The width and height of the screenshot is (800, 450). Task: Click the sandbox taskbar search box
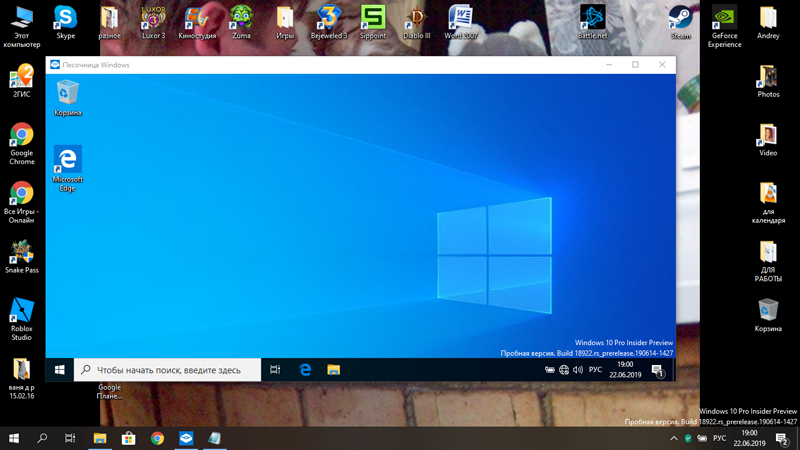coord(168,370)
